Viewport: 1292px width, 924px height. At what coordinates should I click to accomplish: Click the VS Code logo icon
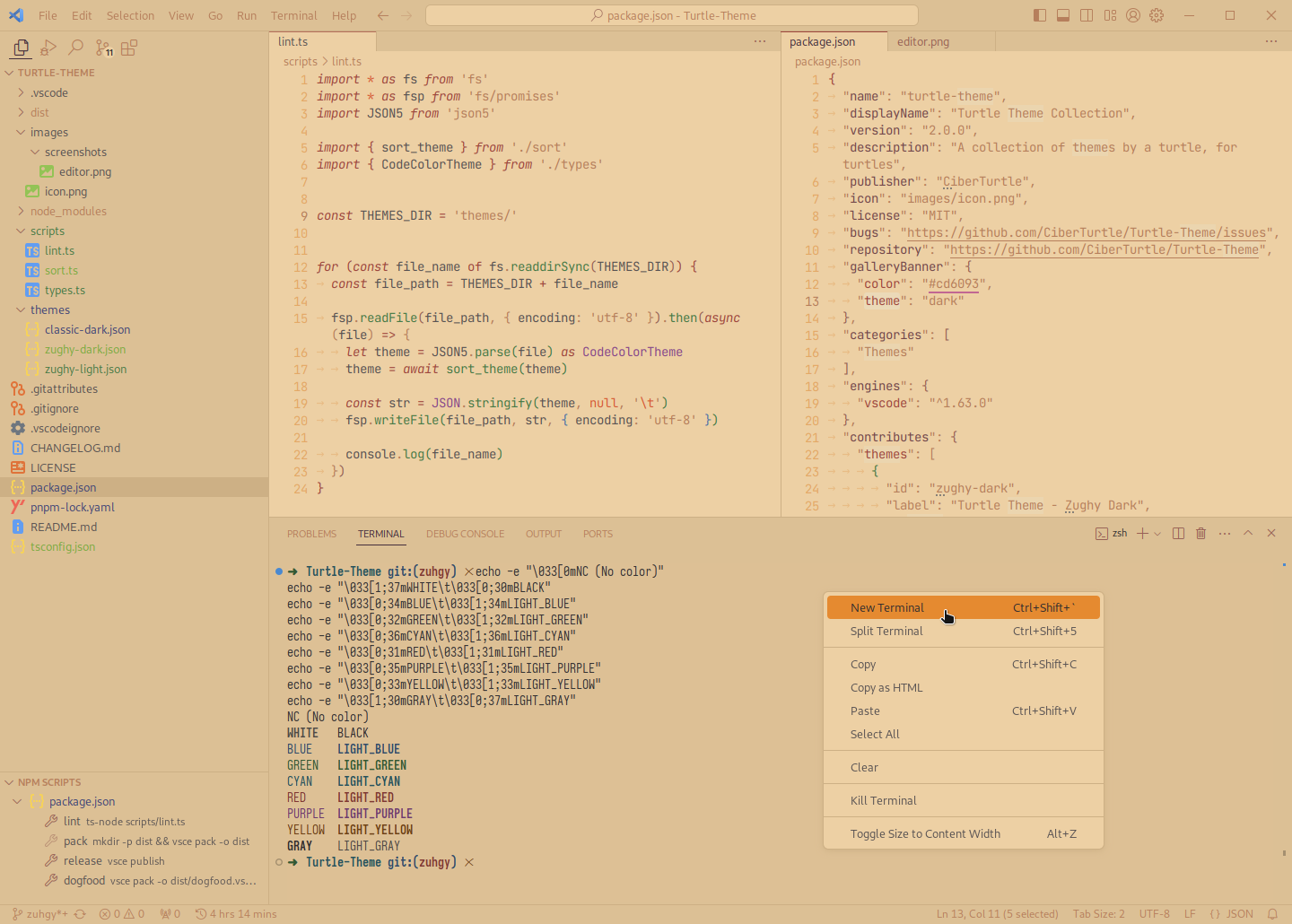(16, 15)
